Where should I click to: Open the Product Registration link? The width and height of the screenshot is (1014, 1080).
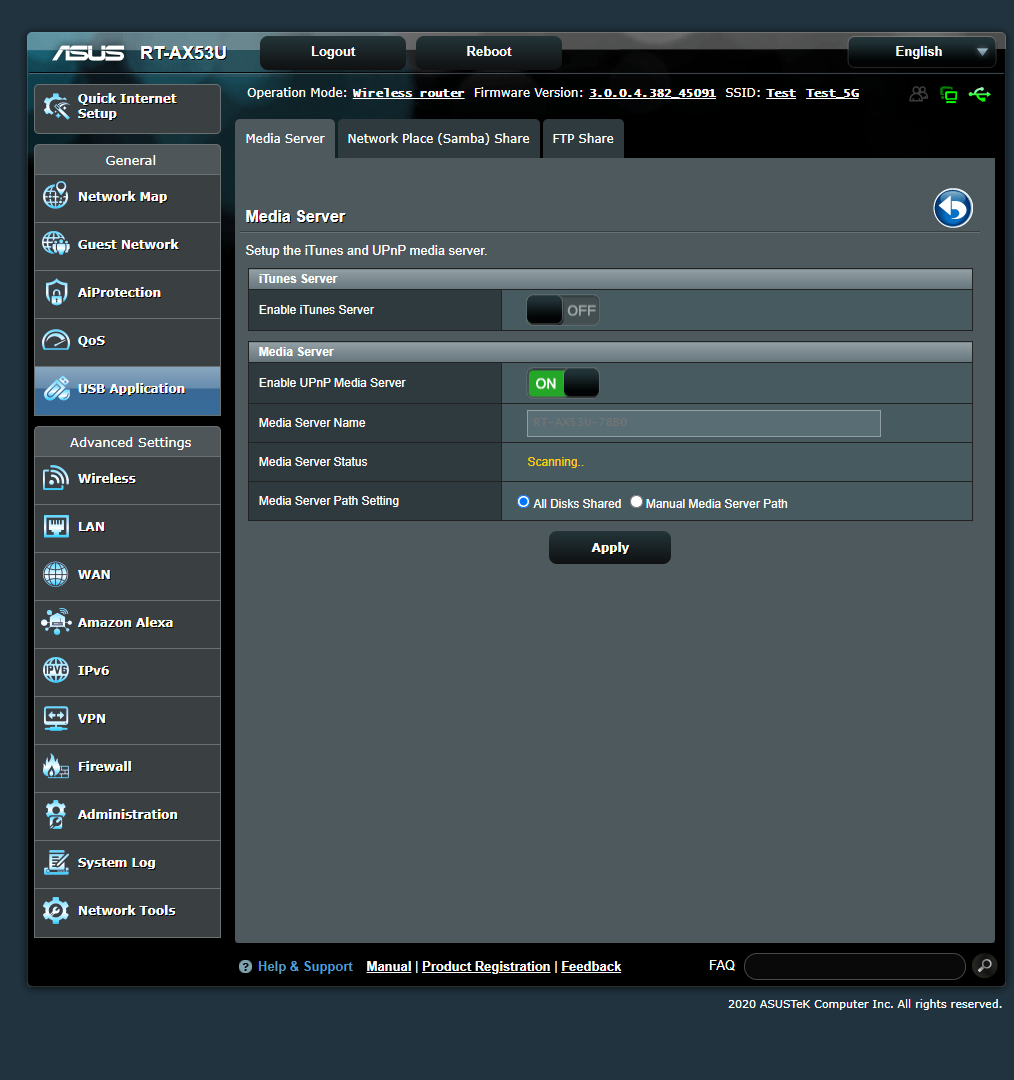pyautogui.click(x=486, y=966)
